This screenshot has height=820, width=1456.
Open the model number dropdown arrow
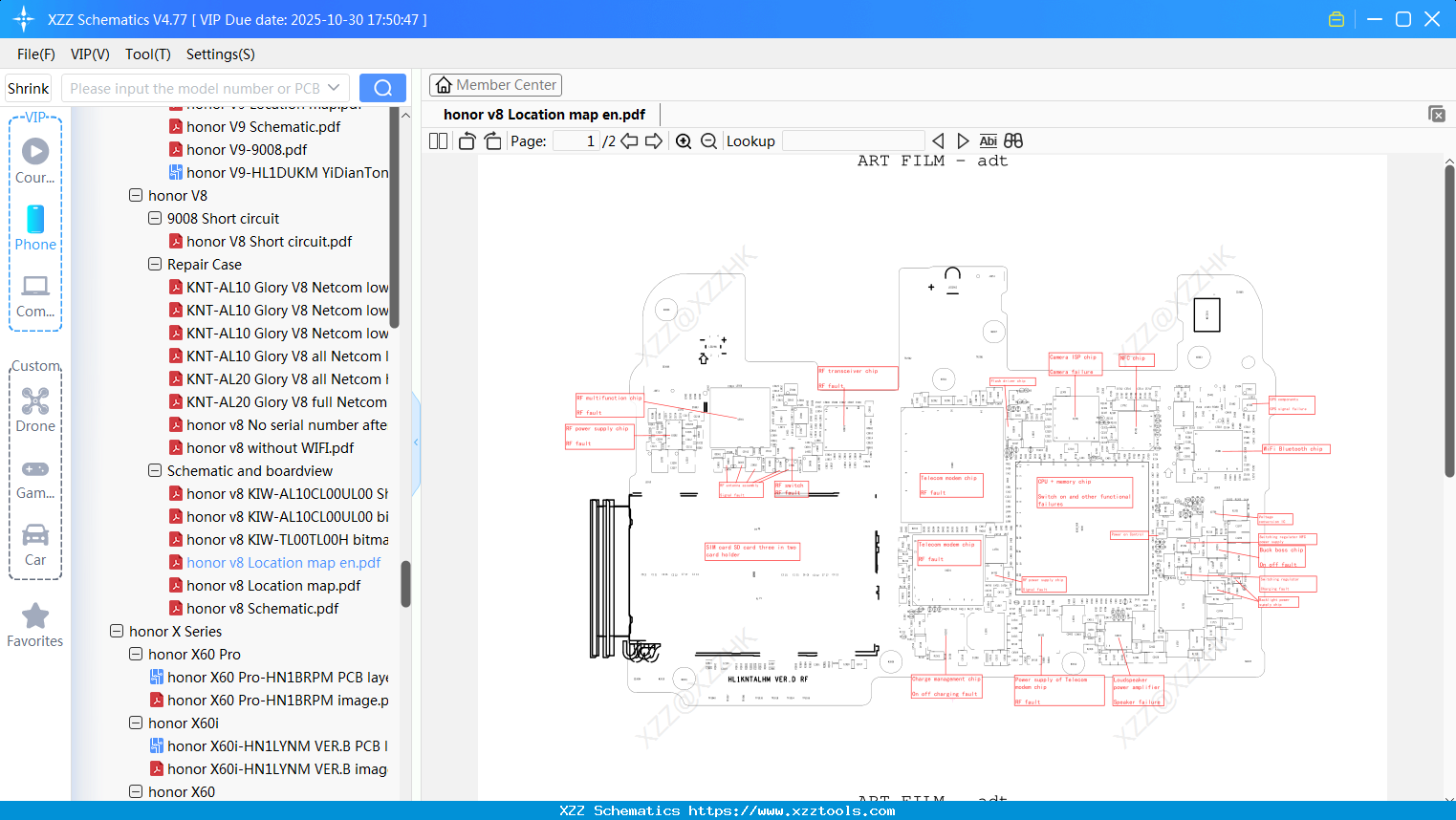pos(334,88)
